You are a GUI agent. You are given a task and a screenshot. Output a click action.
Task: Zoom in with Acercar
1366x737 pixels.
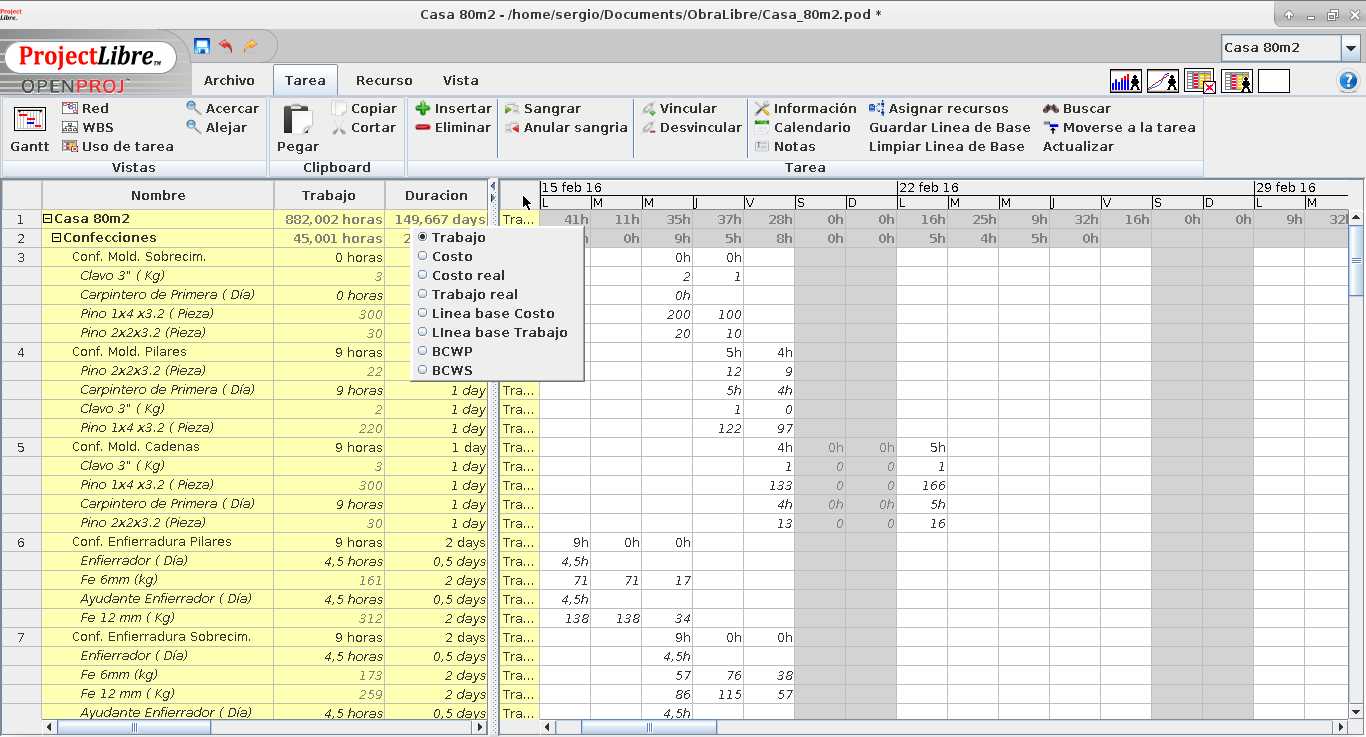click(x=222, y=108)
